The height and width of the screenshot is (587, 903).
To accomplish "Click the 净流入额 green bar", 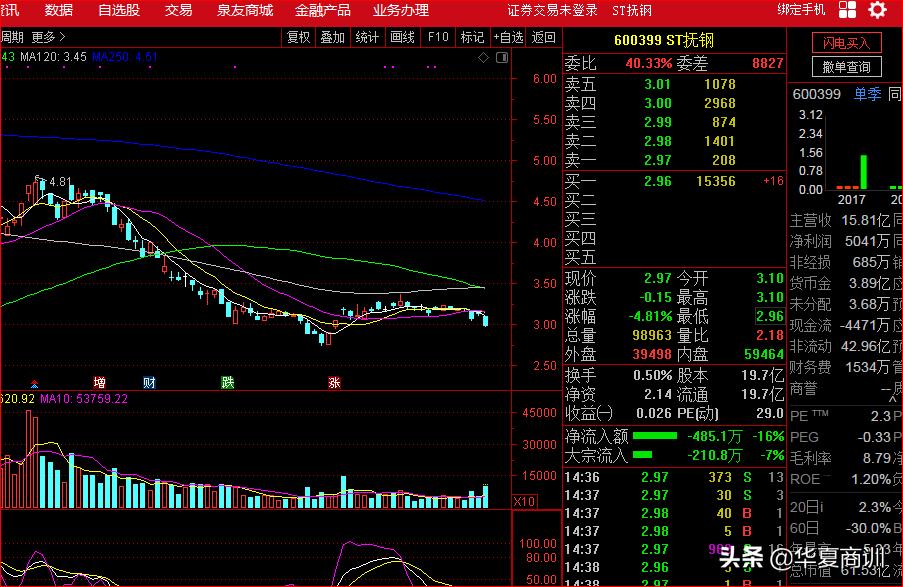I will point(654,436).
